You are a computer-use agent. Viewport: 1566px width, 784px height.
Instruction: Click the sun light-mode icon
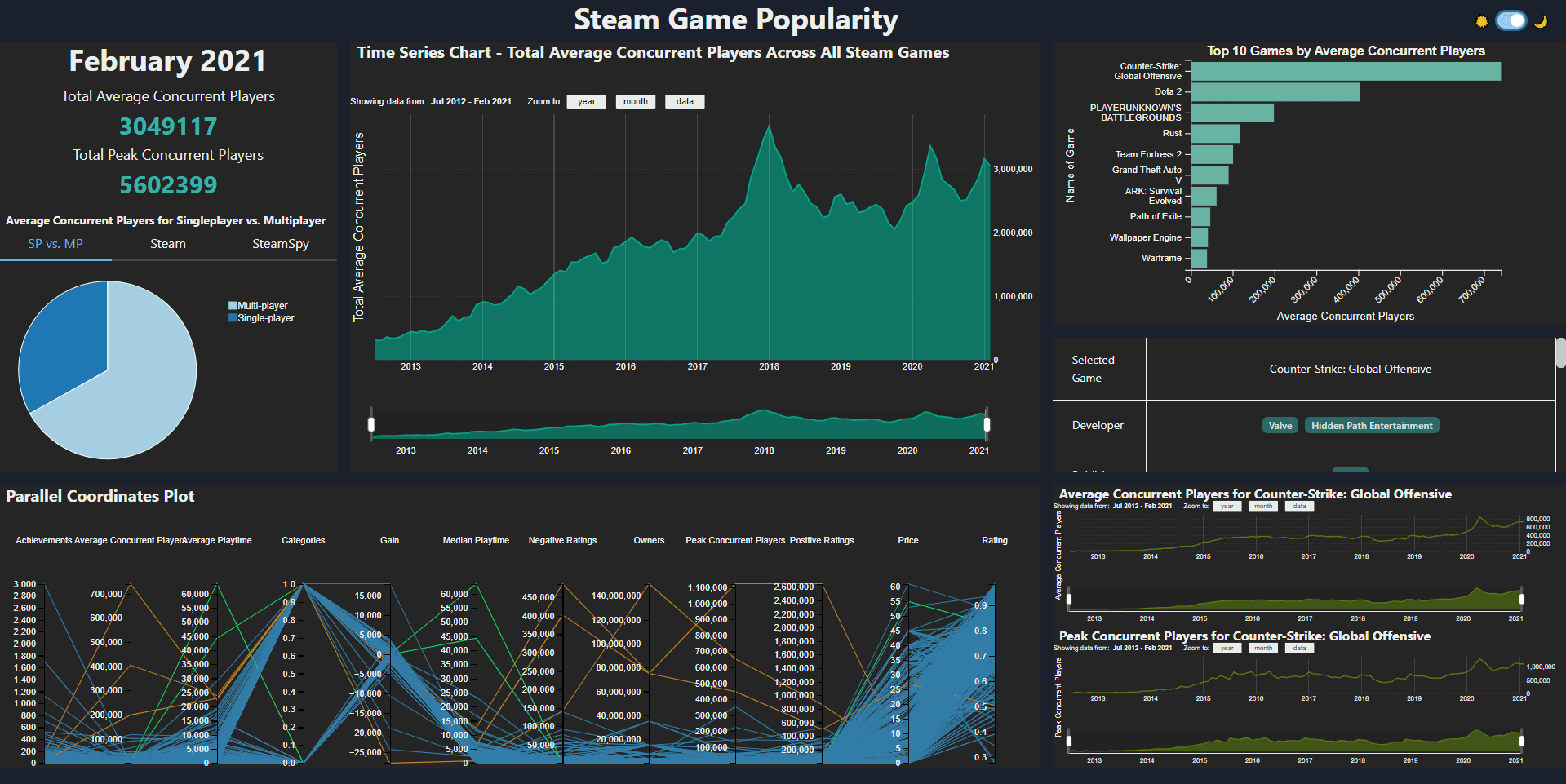[x=1482, y=21]
